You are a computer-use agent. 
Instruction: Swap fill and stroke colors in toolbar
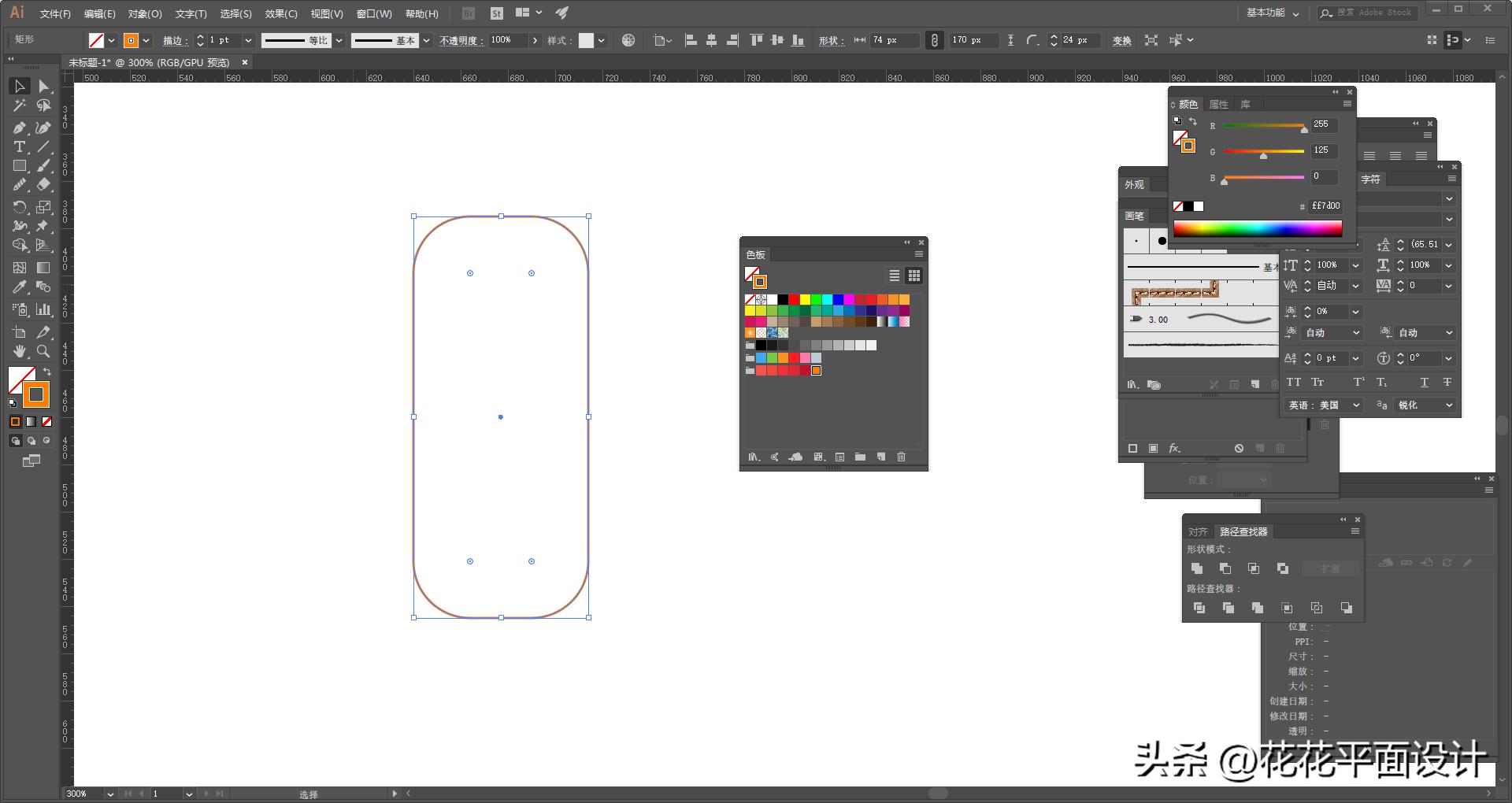pyautogui.click(x=48, y=372)
